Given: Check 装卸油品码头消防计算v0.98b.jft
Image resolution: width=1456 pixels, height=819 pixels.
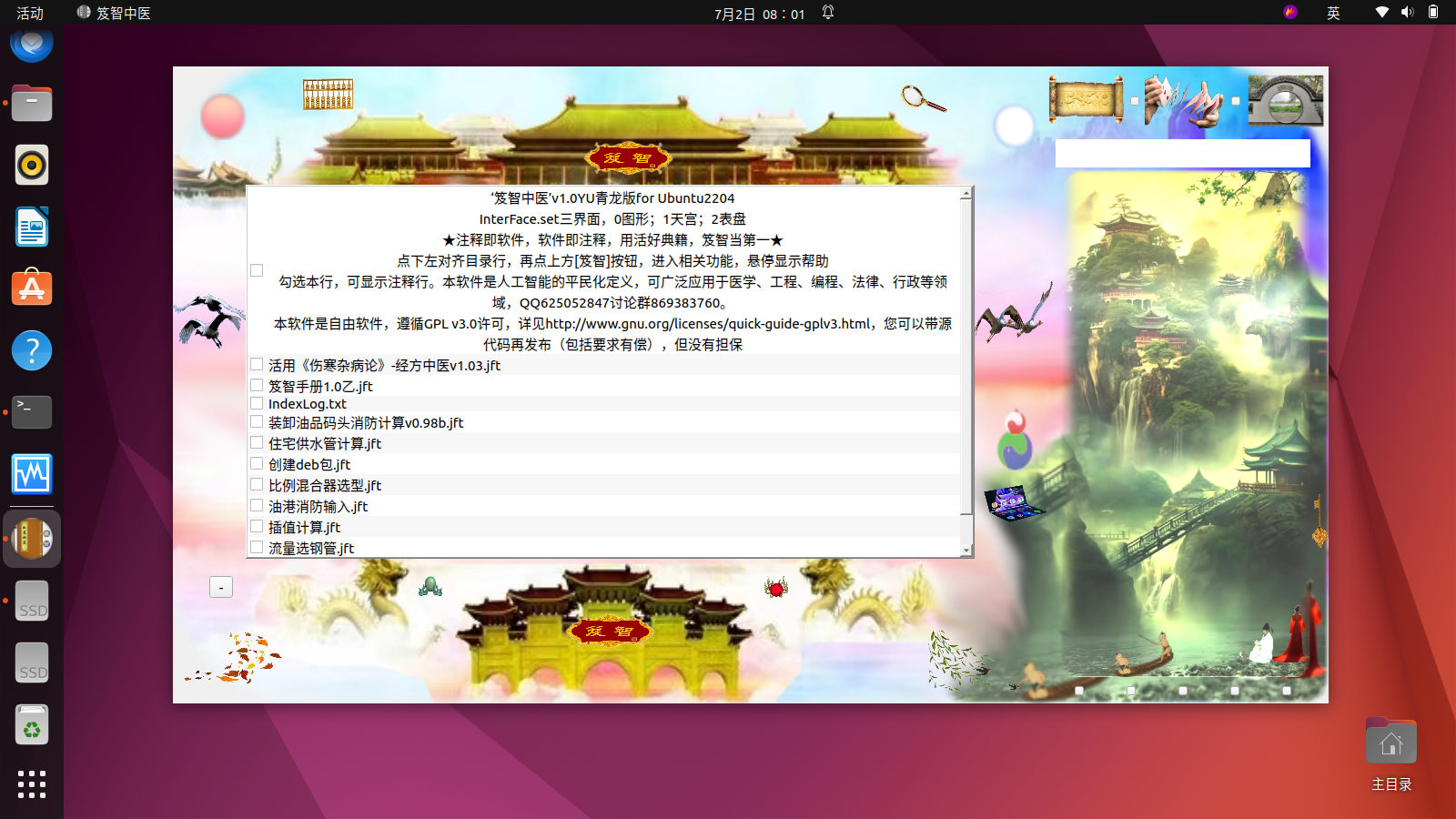Looking at the screenshot, I should click(257, 421).
